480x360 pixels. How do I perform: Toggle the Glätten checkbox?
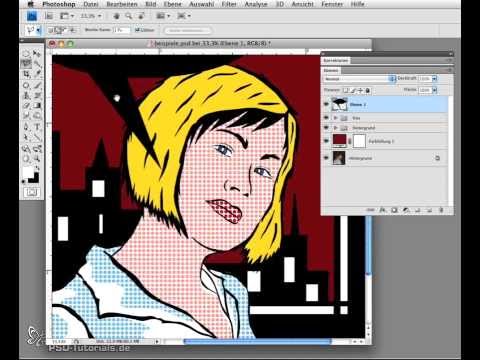click(x=137, y=30)
